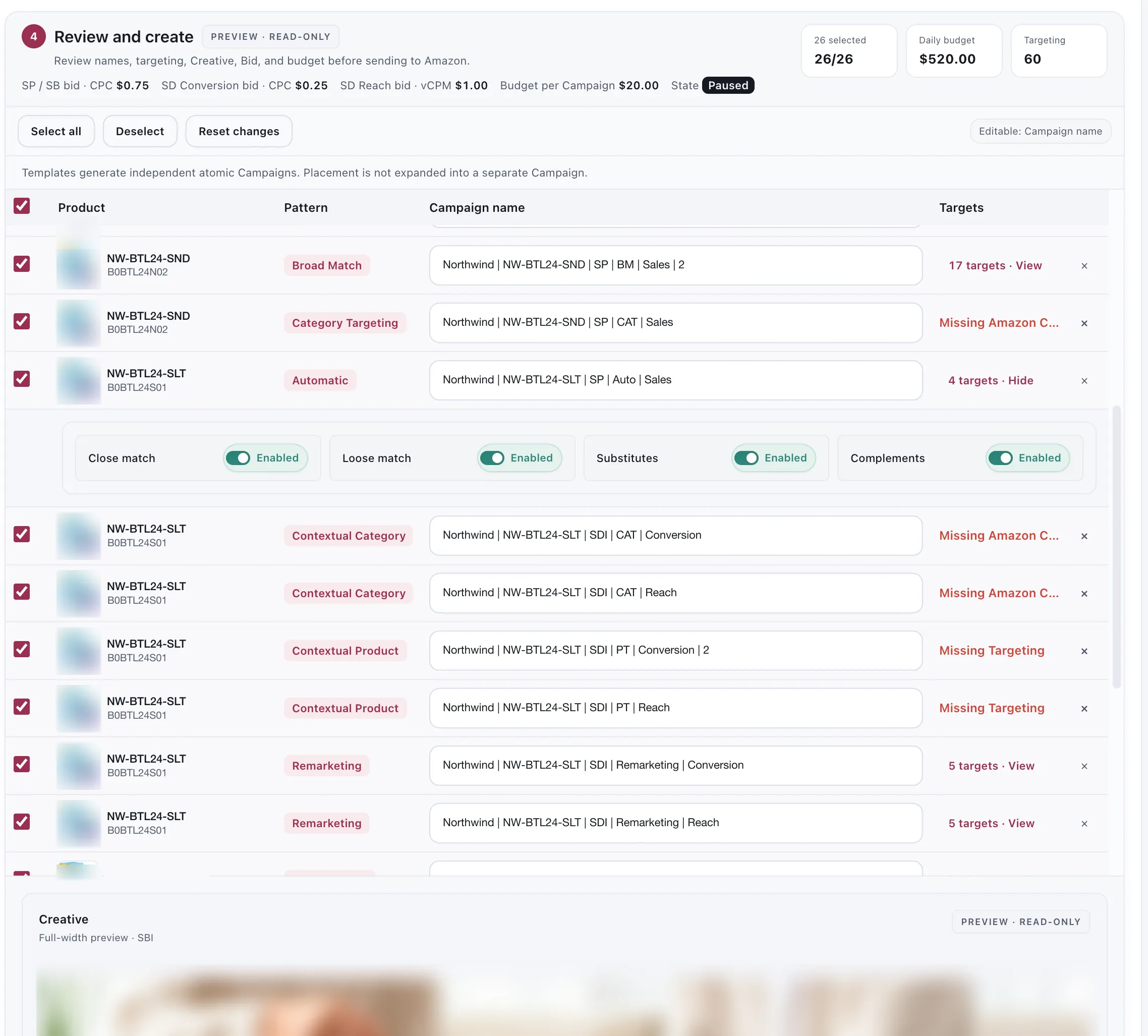Edit the SP CAT Sales campaign name
The image size is (1148, 1036).
pyautogui.click(x=675, y=323)
